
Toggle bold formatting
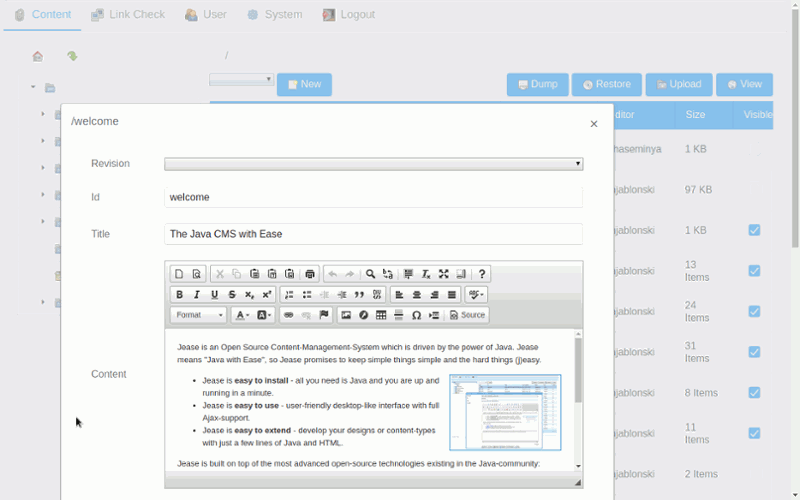(179, 294)
